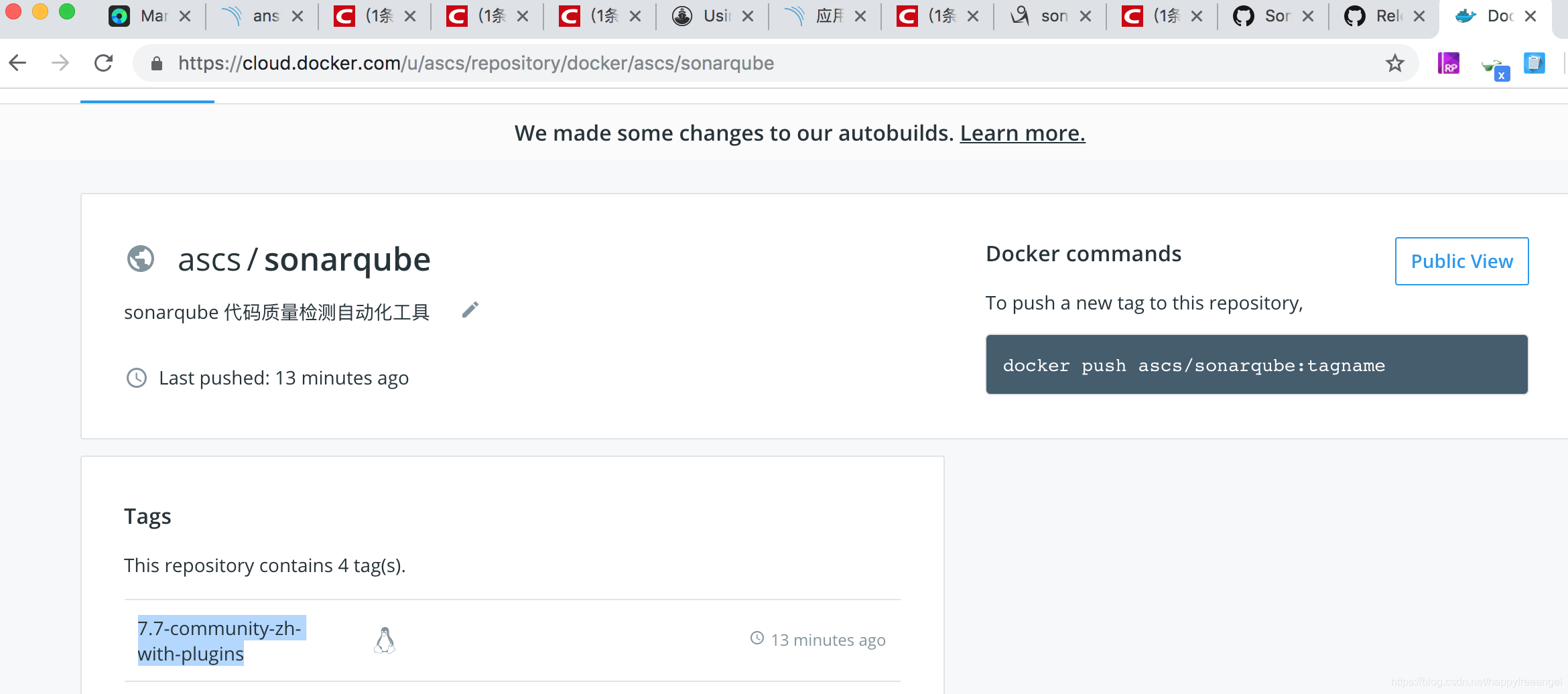Go forward with the browser forward arrow

pos(60,63)
